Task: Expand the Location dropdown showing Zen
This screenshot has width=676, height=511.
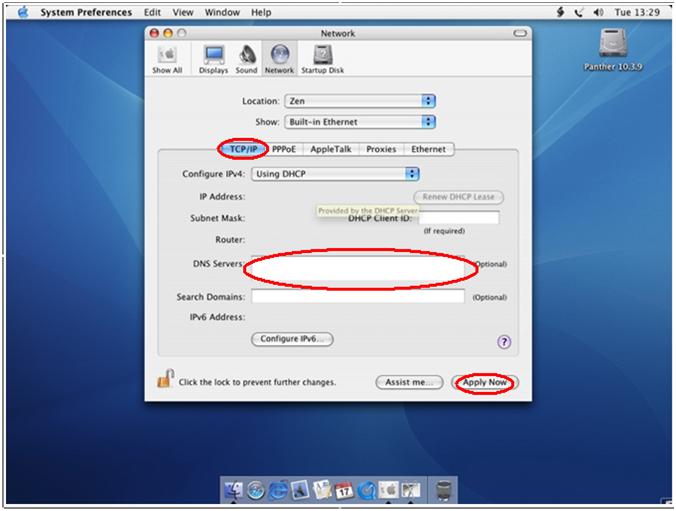Action: click(360, 101)
